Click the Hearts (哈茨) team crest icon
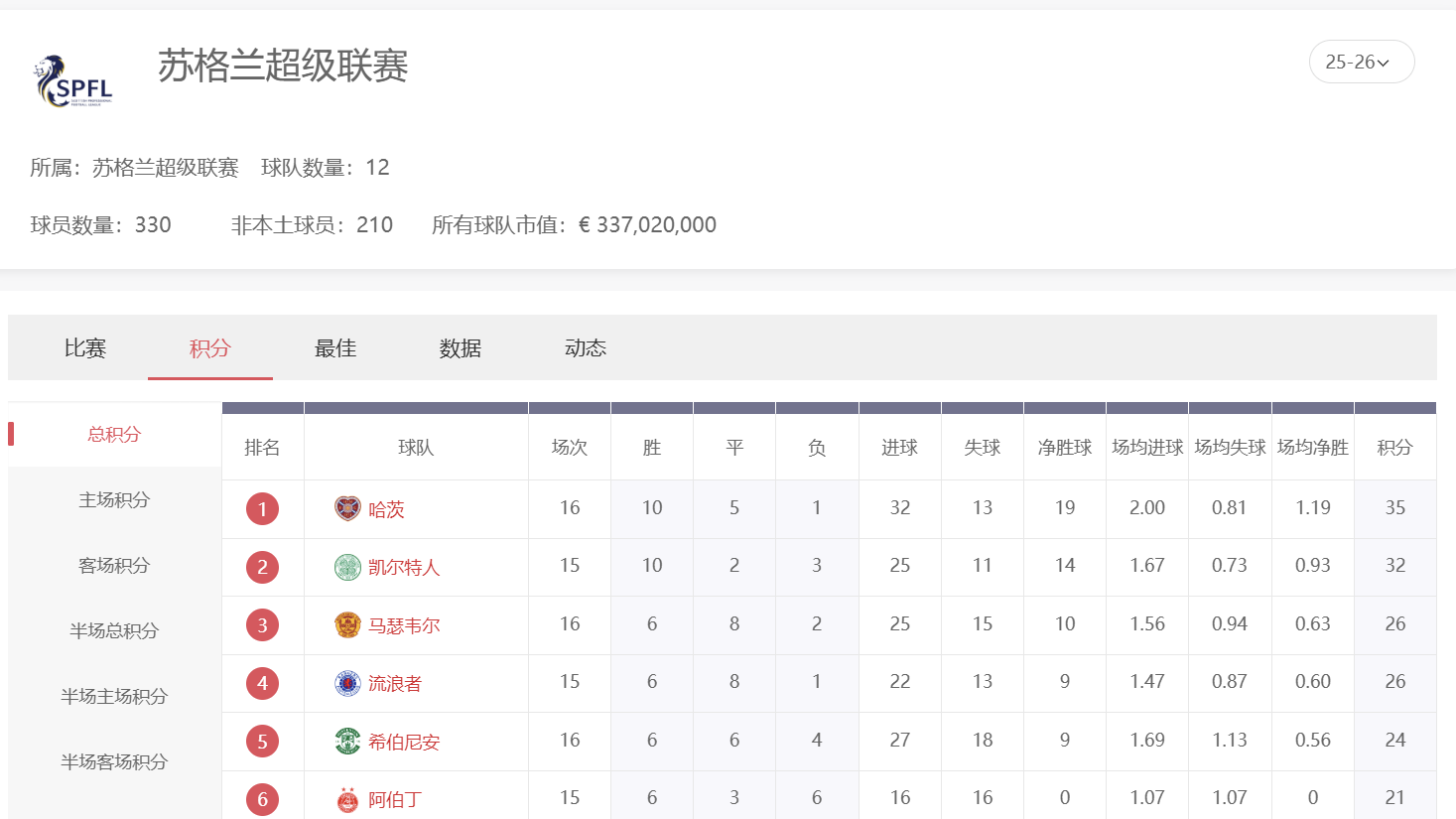The image size is (1456, 819). click(347, 508)
